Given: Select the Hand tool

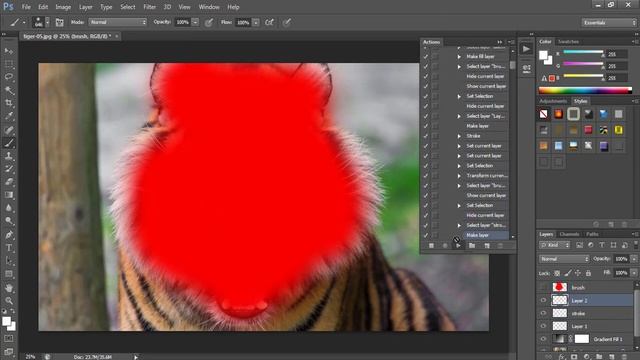Looking at the screenshot, I should [x=9, y=288].
